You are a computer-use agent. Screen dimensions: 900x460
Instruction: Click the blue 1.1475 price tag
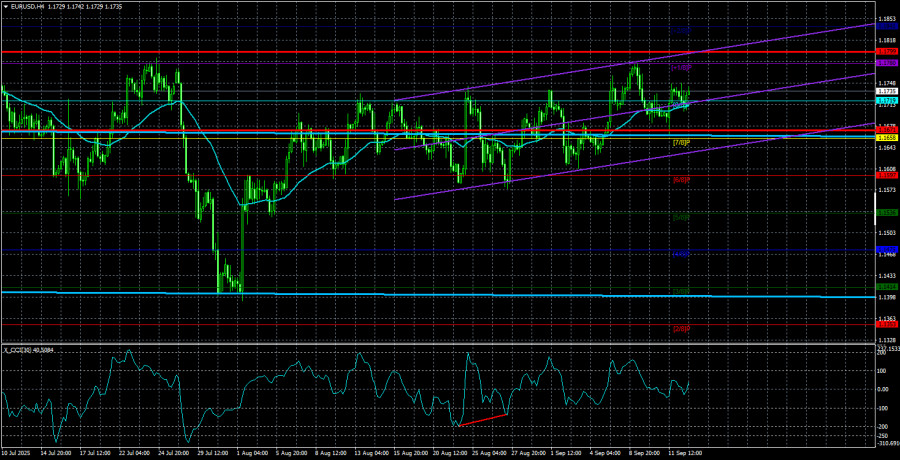885,249
